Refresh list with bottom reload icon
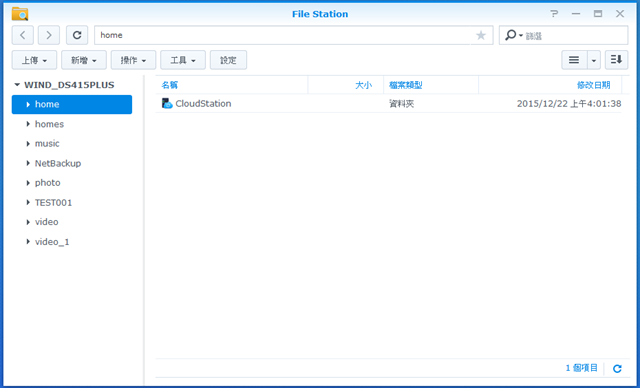This screenshot has width=640, height=388. pyautogui.click(x=617, y=368)
